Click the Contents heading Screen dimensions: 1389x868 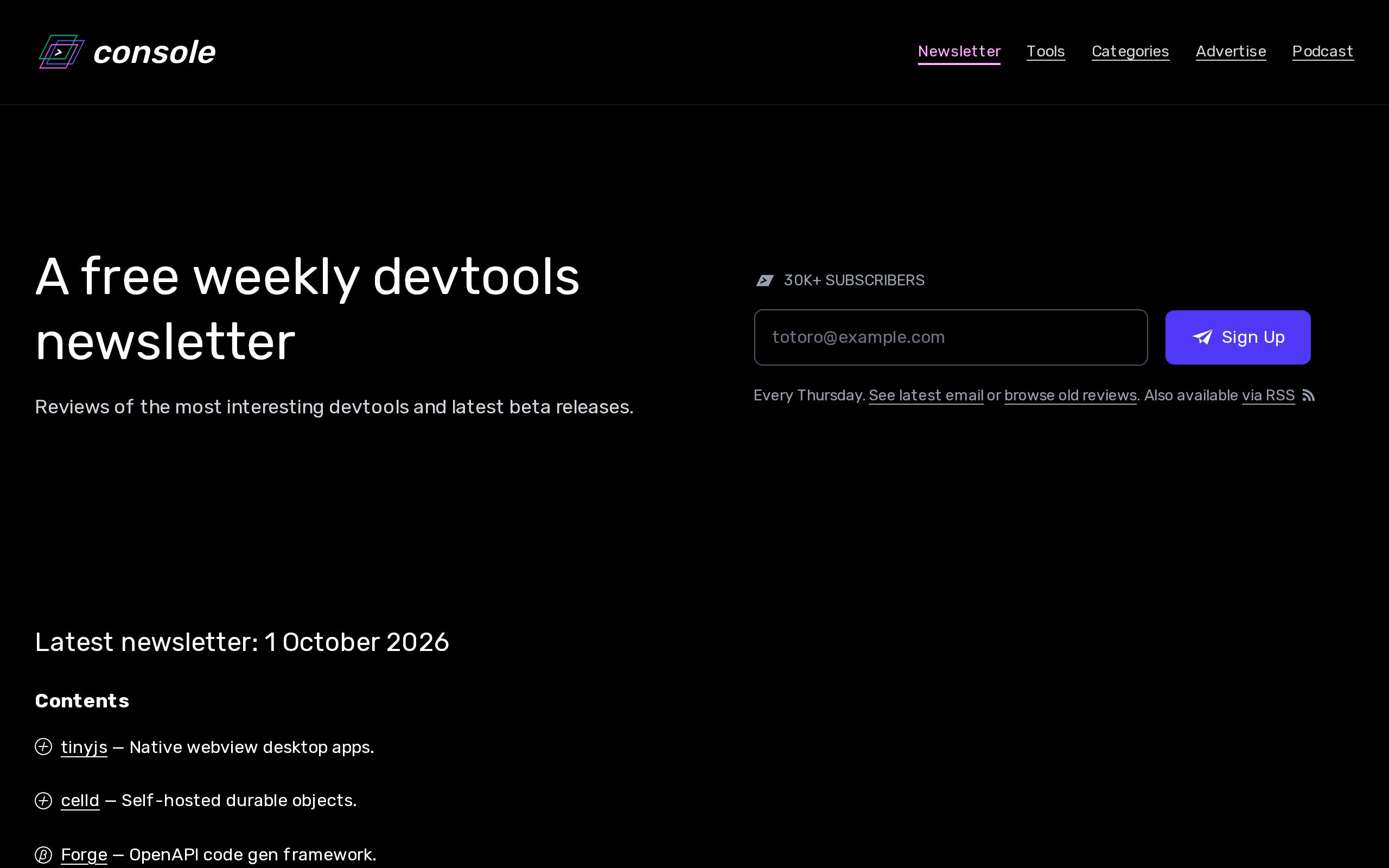pos(82,701)
